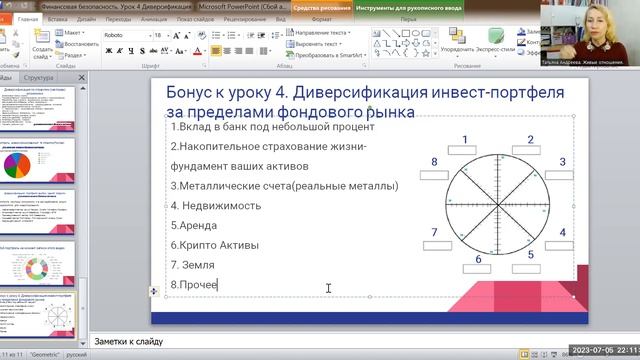Close the slides thumbnail pane

[82, 78]
